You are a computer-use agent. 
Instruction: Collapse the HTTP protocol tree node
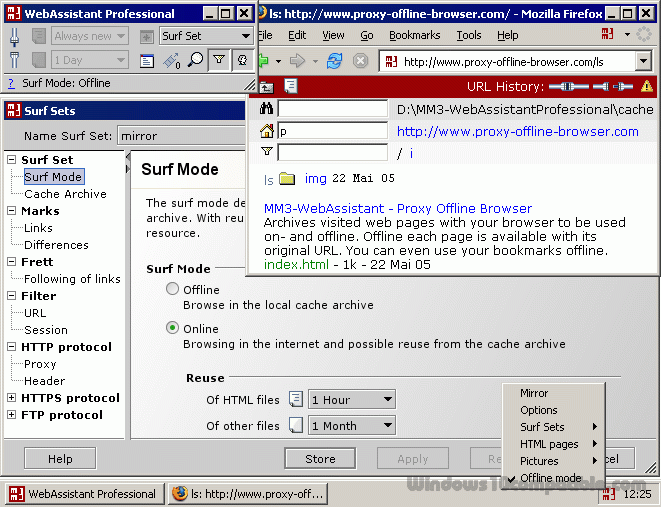click(12, 347)
